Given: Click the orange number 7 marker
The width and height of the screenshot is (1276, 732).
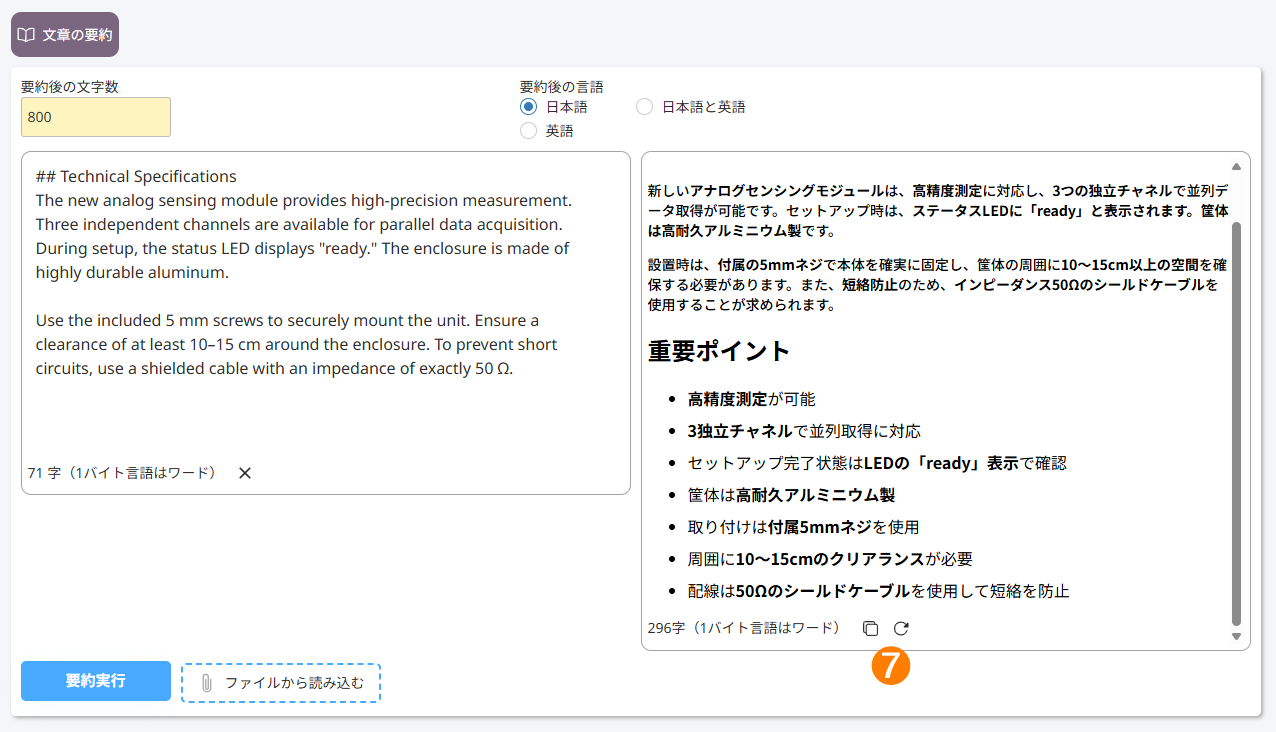Looking at the screenshot, I should (891, 666).
